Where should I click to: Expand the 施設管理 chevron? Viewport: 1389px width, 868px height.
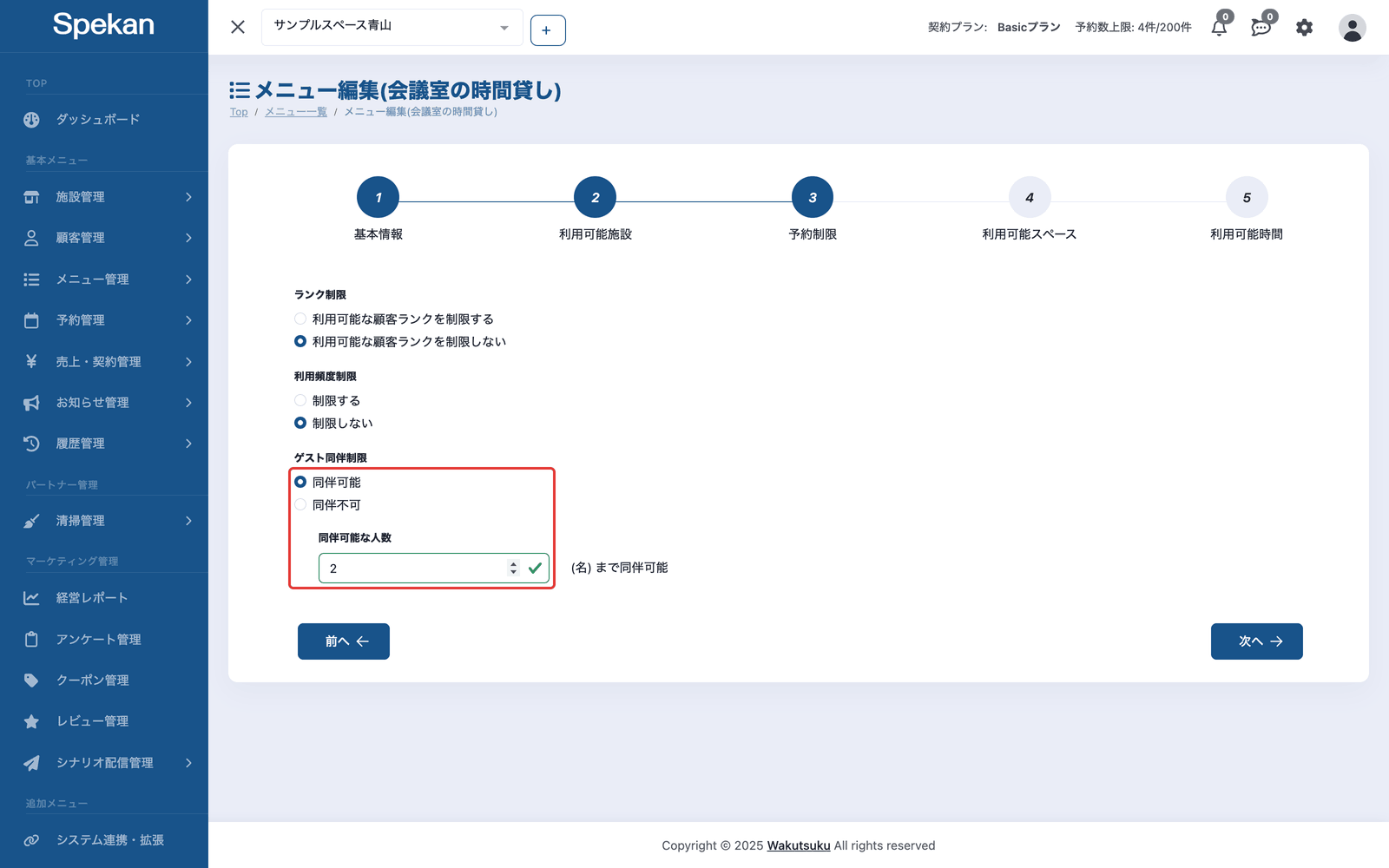(x=188, y=197)
